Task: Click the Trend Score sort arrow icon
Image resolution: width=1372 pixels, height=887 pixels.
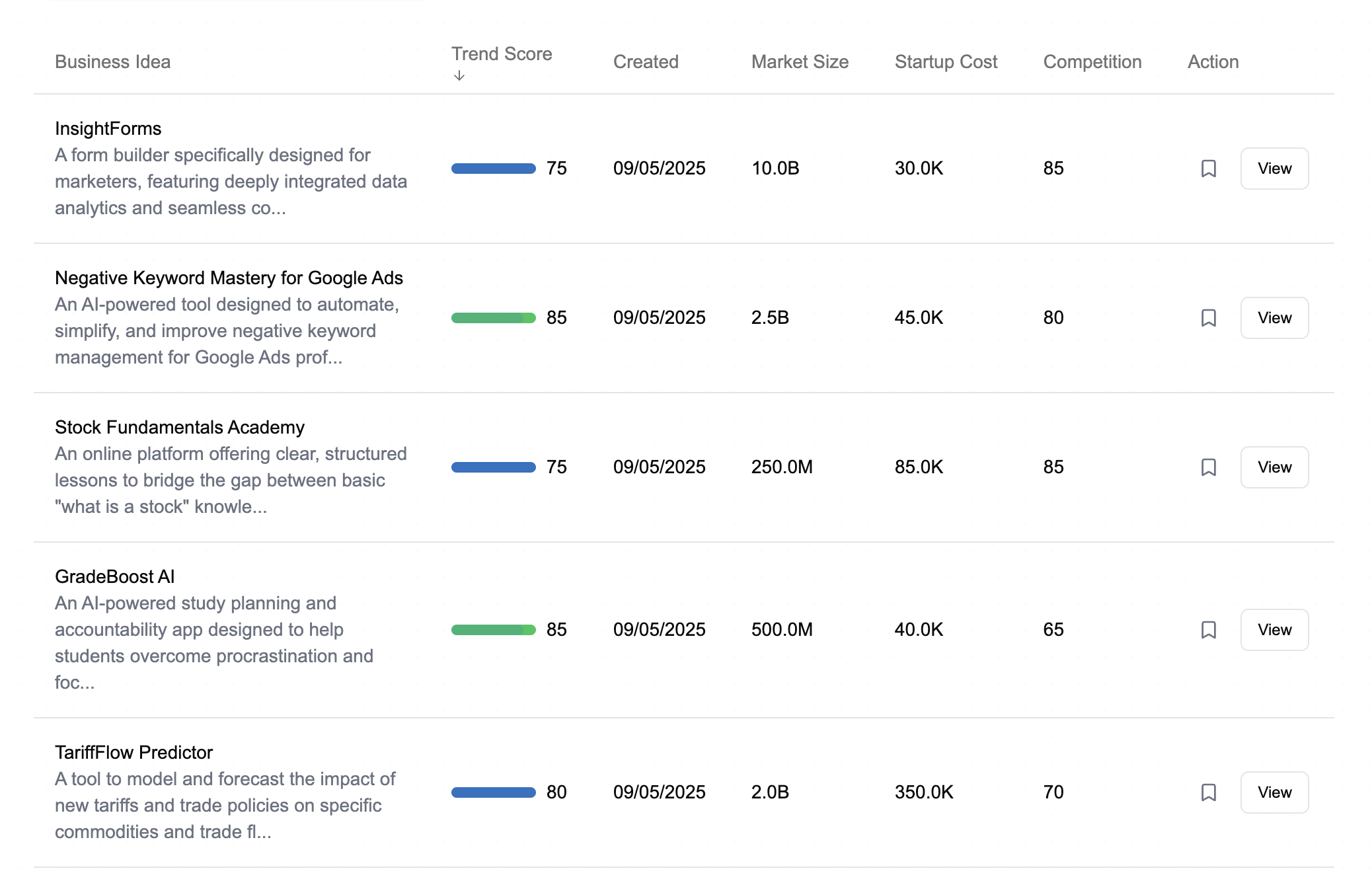Action: point(459,76)
